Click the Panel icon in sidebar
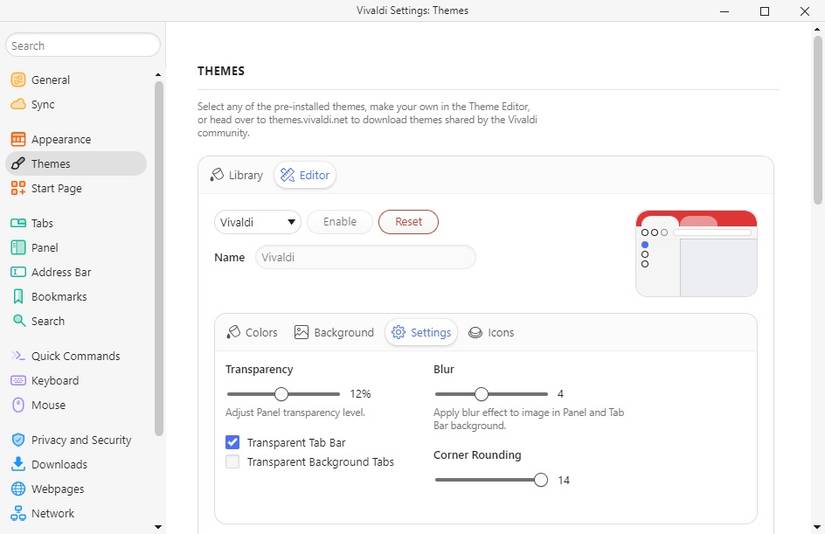The width and height of the screenshot is (825, 534). click(x=18, y=247)
